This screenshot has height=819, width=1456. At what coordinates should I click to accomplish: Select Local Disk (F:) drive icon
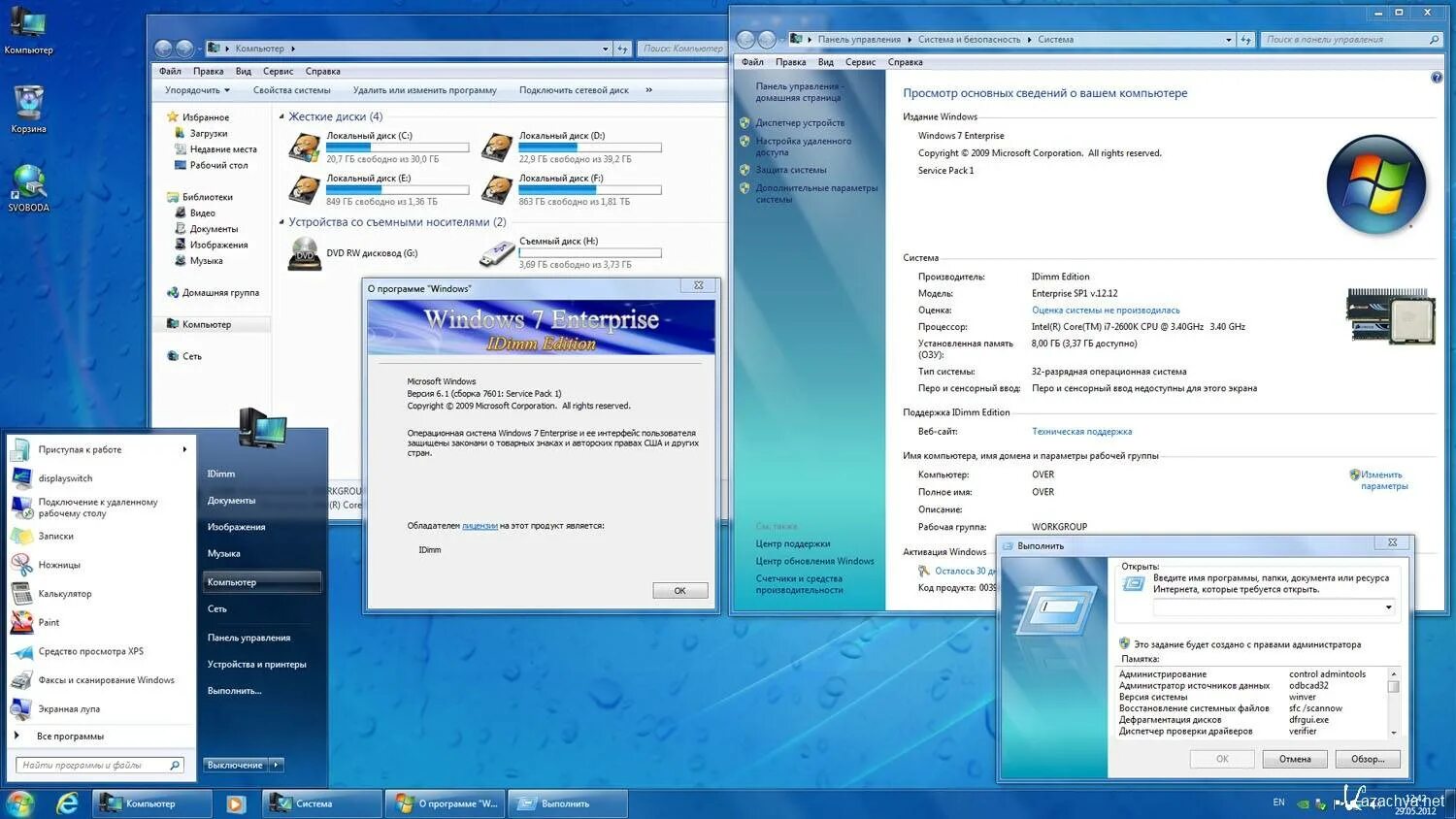pyautogui.click(x=497, y=189)
